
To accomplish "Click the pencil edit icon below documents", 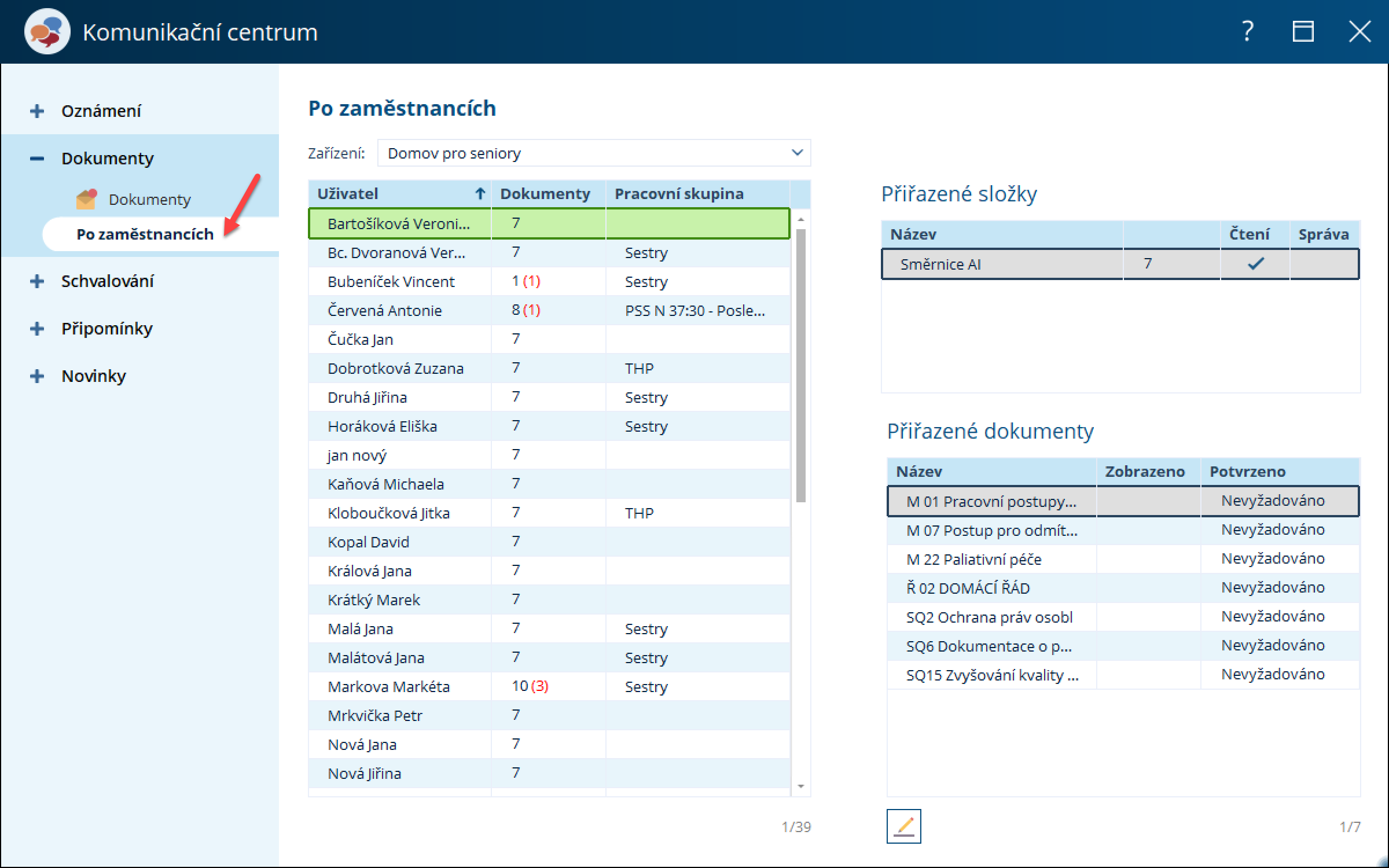I will pos(903,826).
